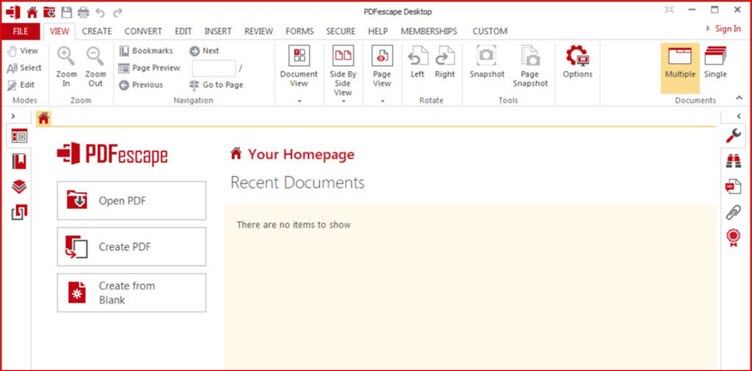The width and height of the screenshot is (752, 371).
Task: Open the page thumbnails sidebar panel
Action: [19, 136]
